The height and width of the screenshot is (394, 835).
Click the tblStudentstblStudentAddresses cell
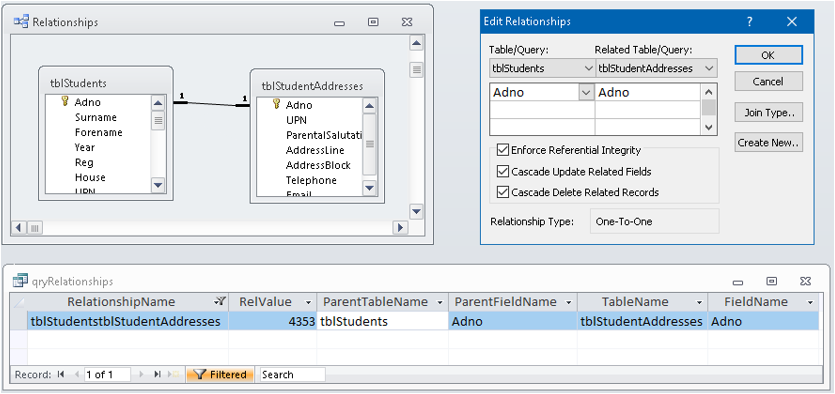click(x=128, y=321)
